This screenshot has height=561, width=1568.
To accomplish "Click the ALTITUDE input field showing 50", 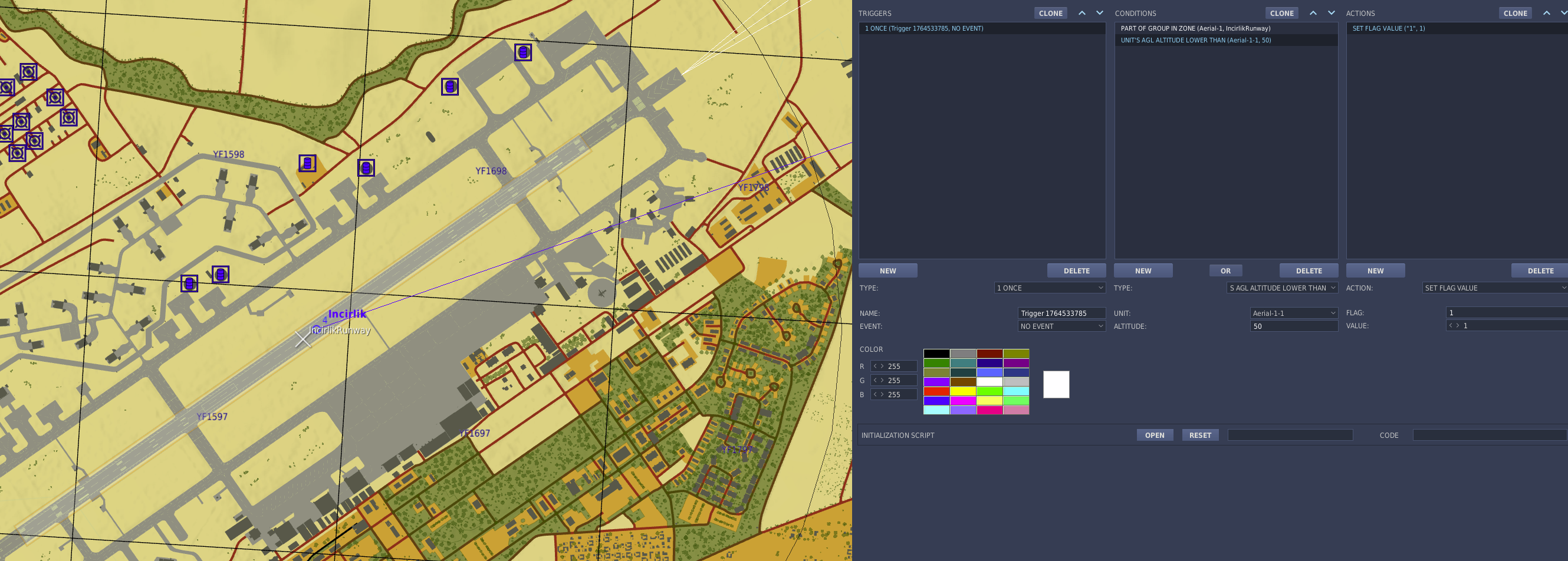I will [x=1293, y=326].
